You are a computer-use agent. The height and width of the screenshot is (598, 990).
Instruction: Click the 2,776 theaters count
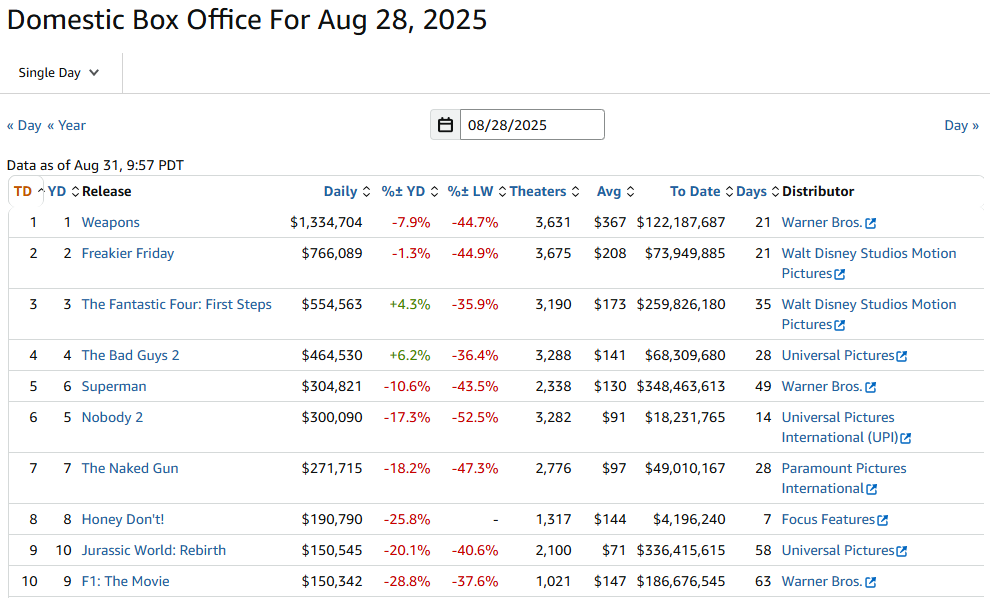553,469
